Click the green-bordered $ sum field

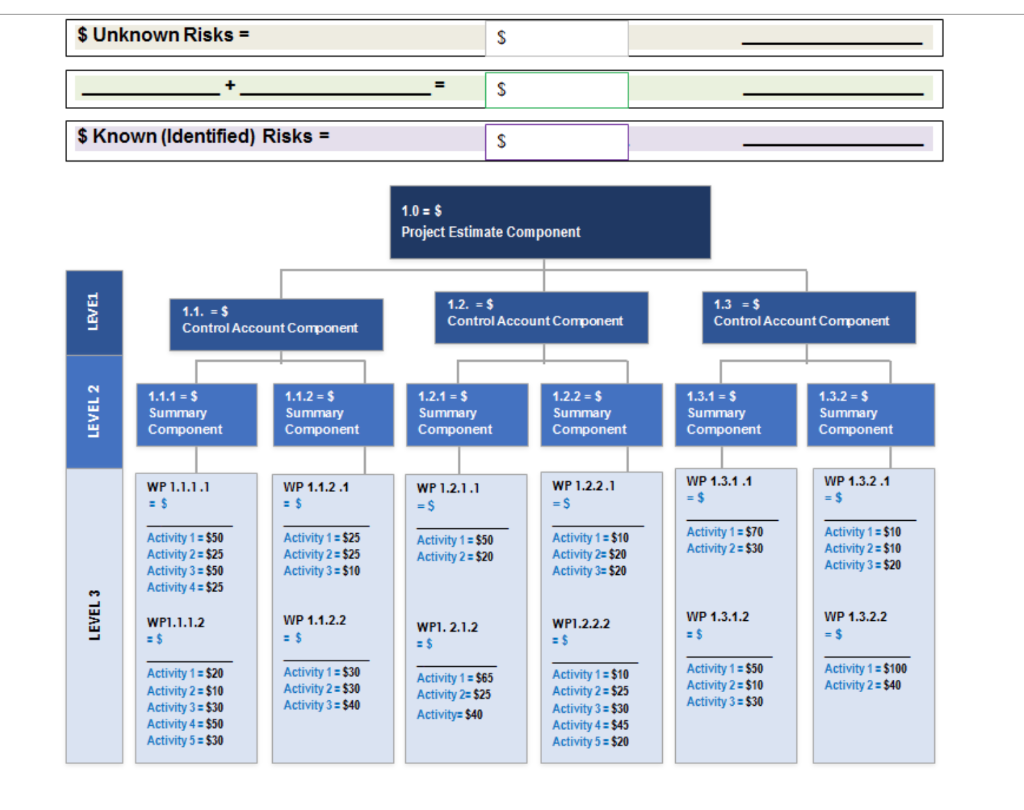556,90
